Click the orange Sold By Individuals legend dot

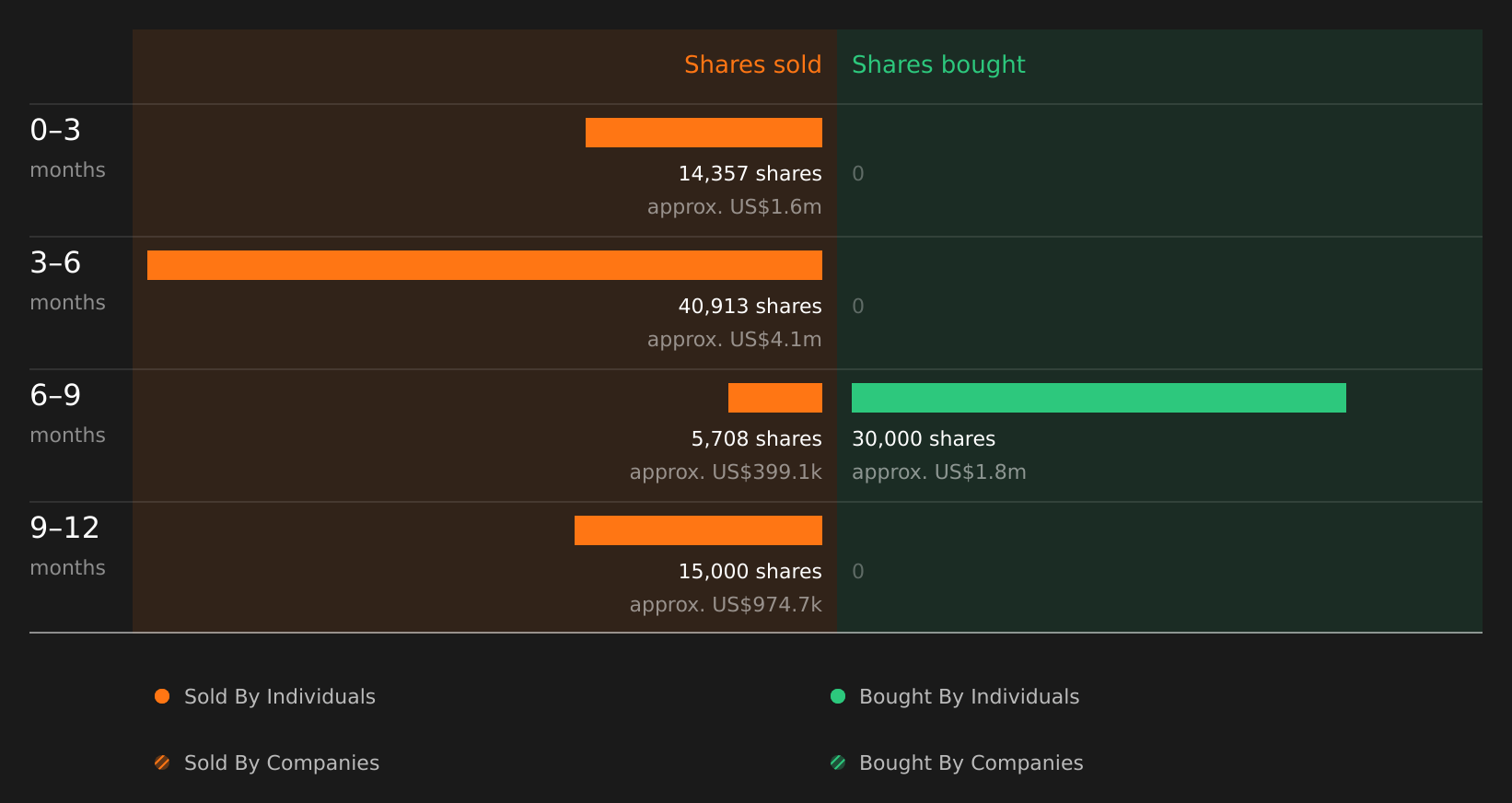tap(162, 696)
